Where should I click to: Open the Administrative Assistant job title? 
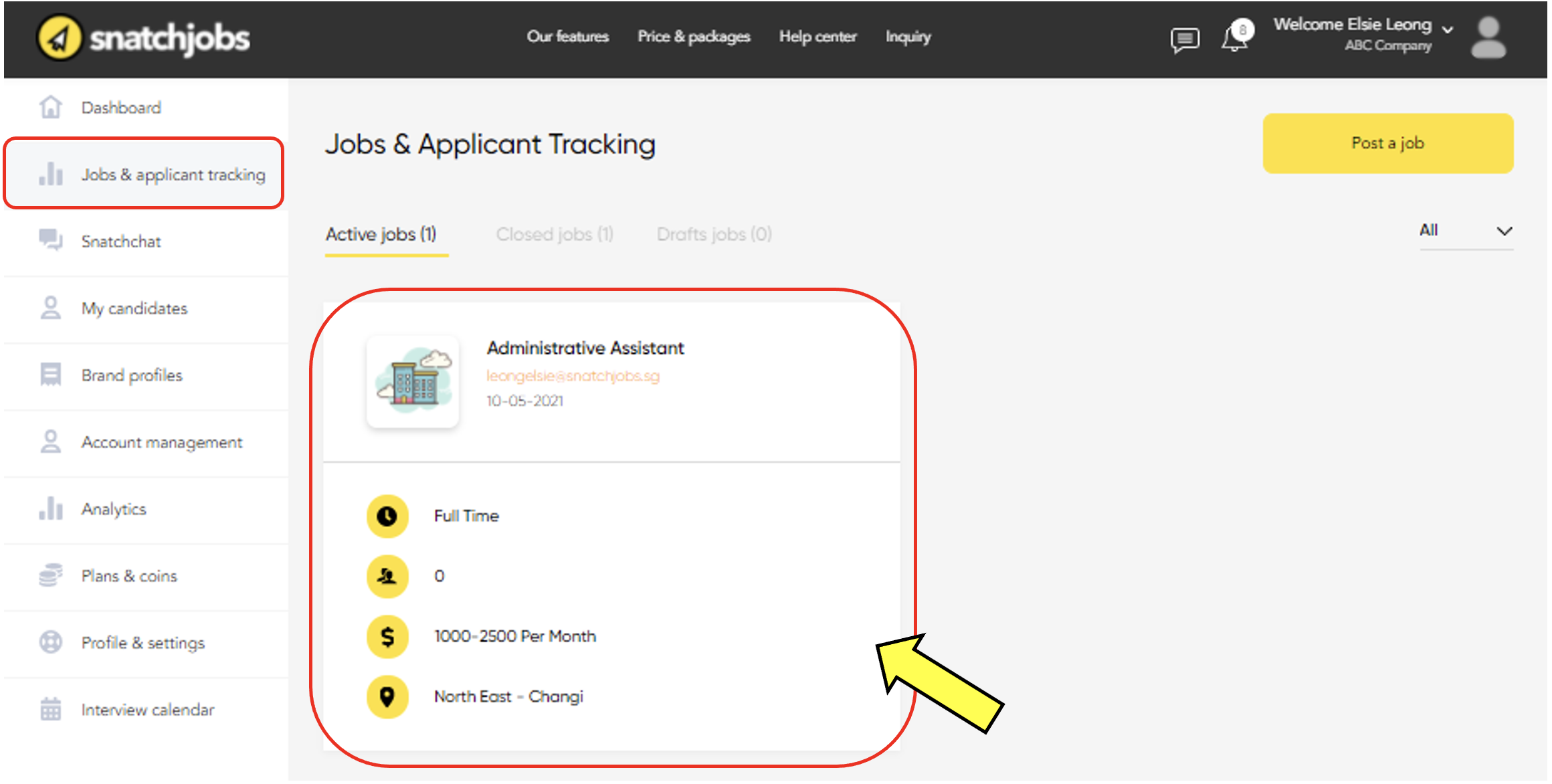point(585,348)
